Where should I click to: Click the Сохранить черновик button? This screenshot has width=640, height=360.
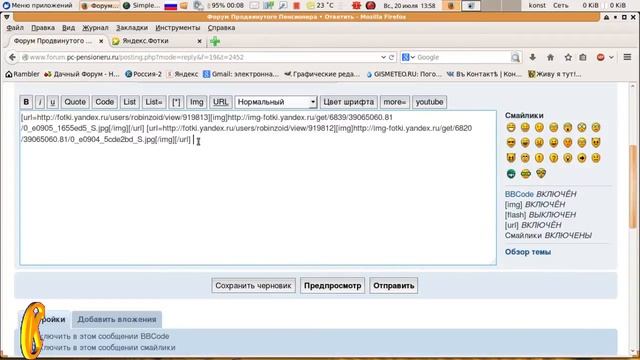[x=253, y=286]
